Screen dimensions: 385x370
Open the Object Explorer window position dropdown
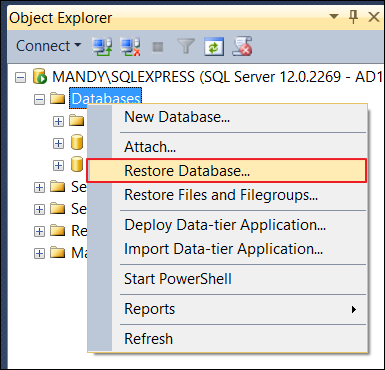pos(334,16)
